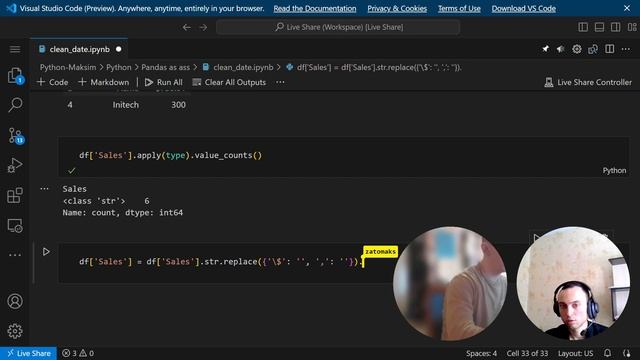Open notifications bell in status bar

607,353
